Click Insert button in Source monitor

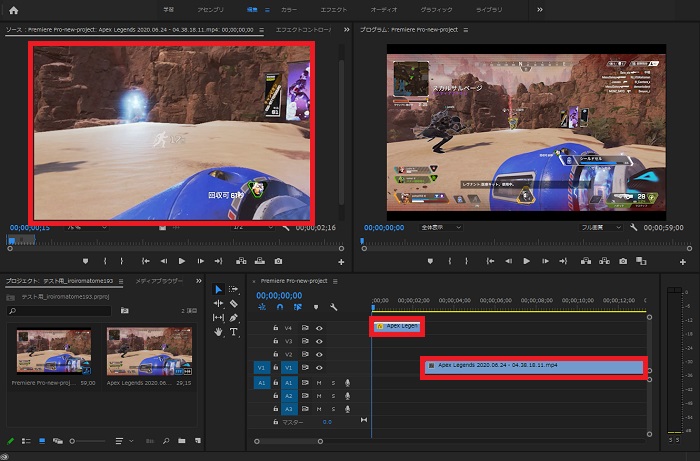click(241, 261)
